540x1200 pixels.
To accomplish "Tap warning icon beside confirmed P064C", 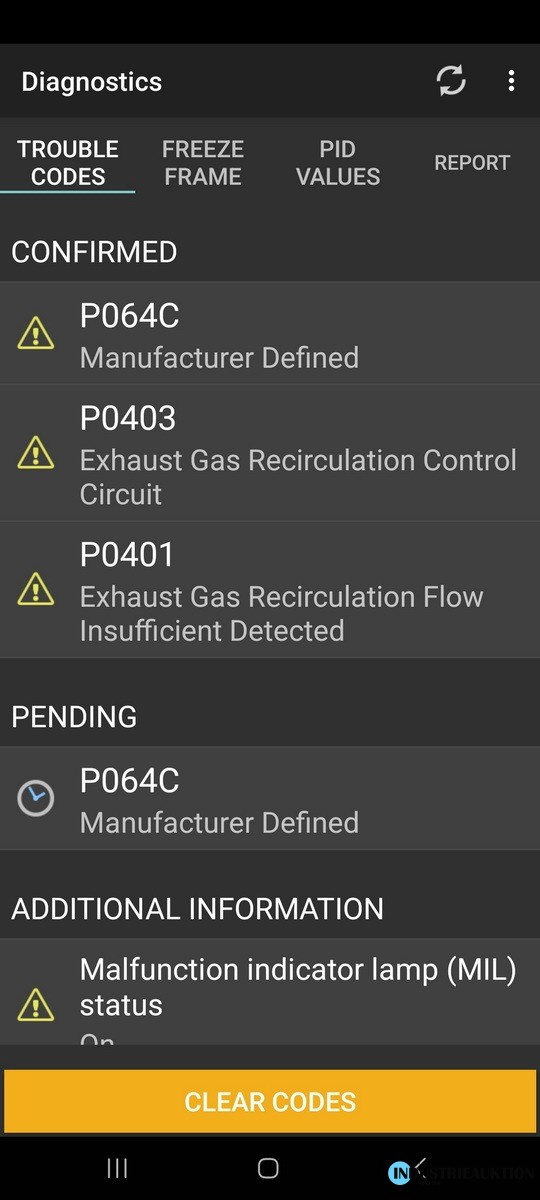I will 36,333.
